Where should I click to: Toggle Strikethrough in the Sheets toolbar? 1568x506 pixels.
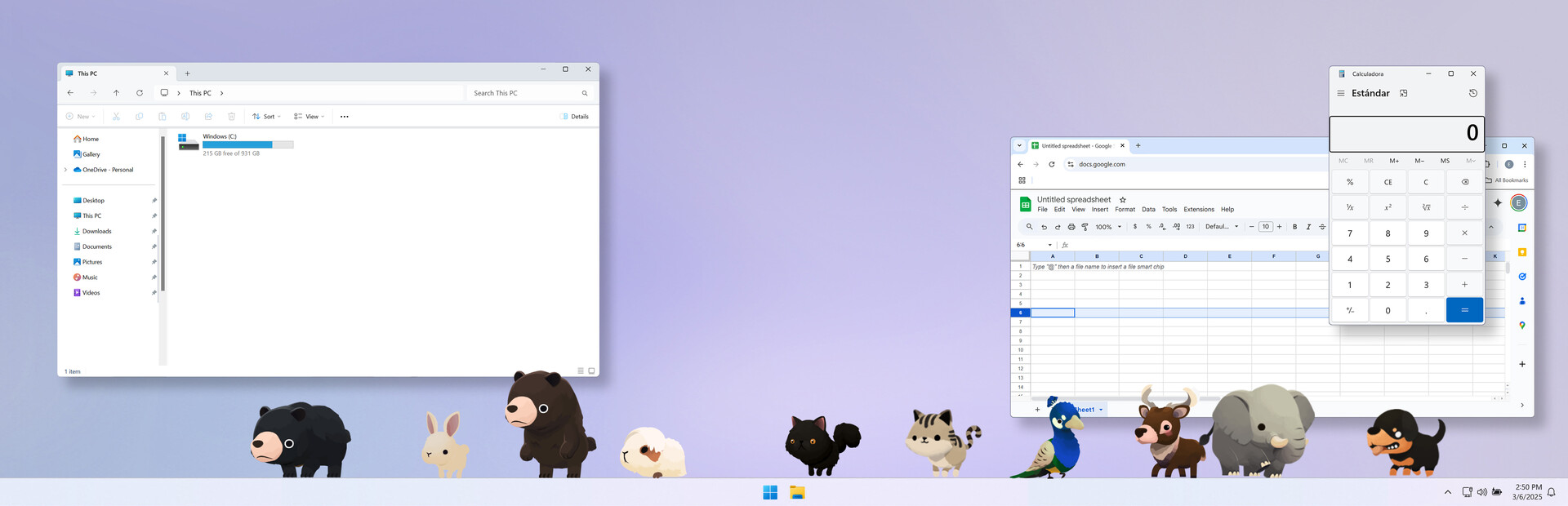tap(1322, 227)
